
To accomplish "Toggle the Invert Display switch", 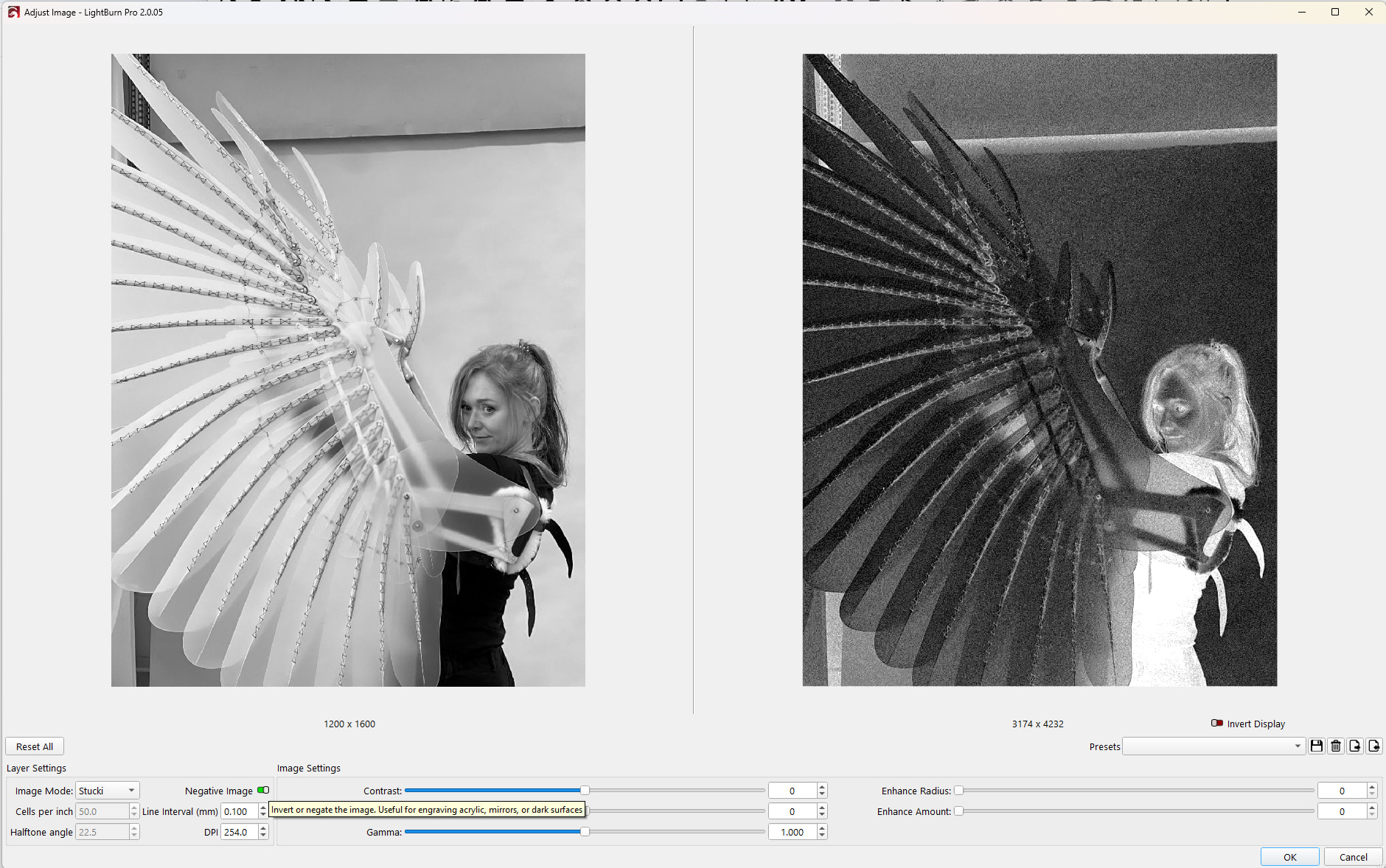I will (x=1217, y=724).
